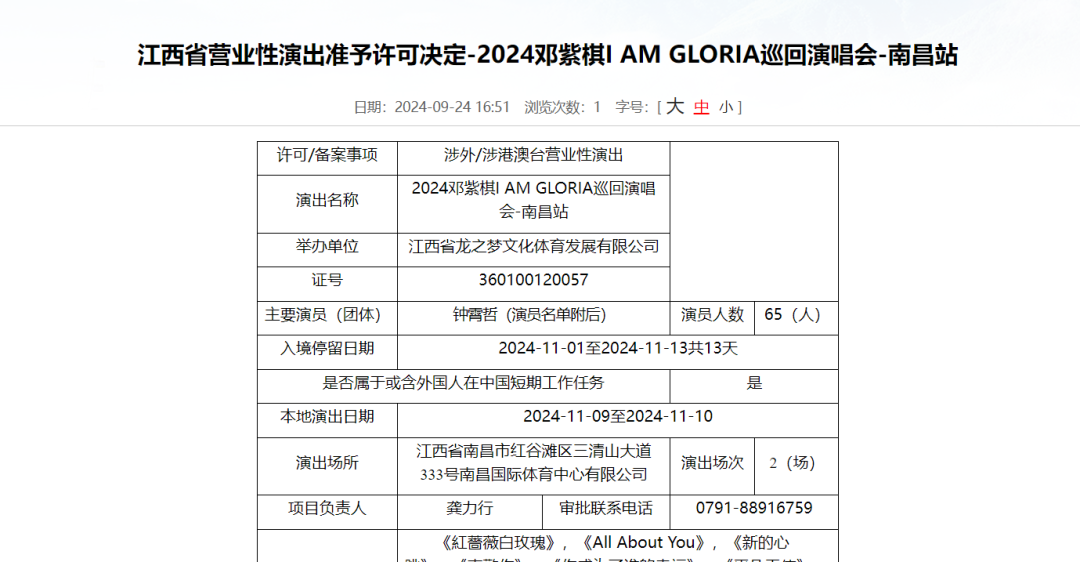Click the 浏览次数 view count text
This screenshot has width=1080, height=562.
555,107
